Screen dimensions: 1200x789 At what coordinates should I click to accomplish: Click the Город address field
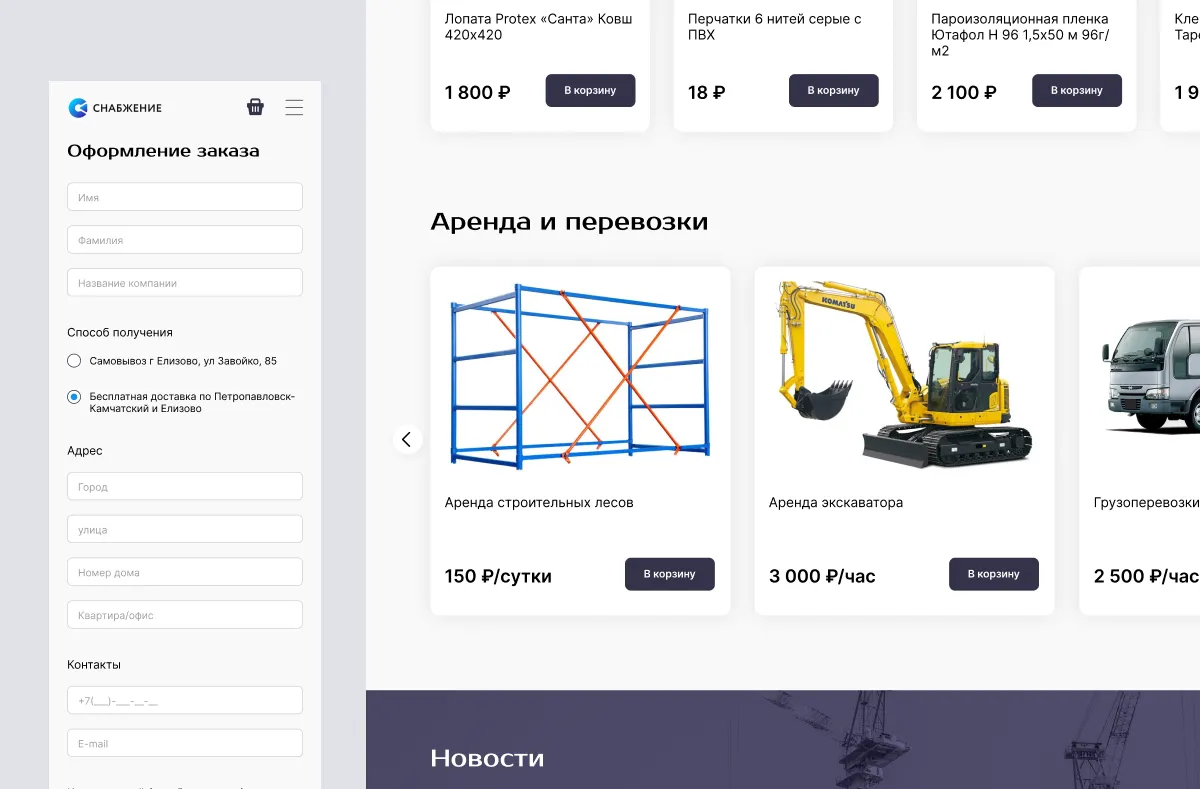click(x=184, y=486)
